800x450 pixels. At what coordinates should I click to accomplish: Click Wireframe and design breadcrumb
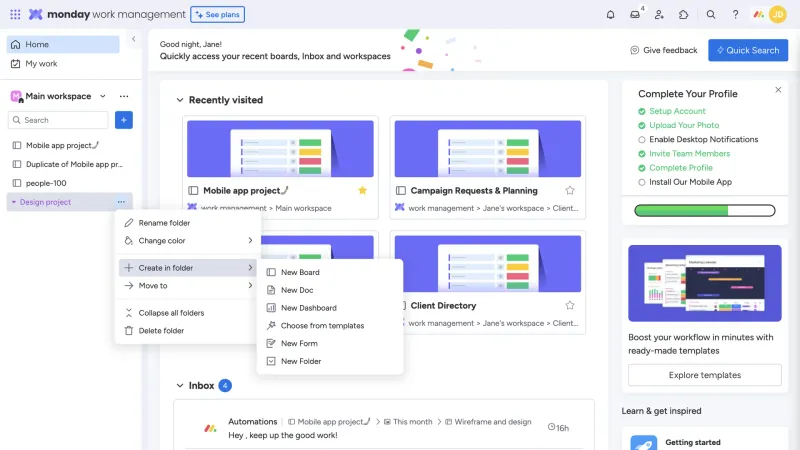click(x=488, y=422)
